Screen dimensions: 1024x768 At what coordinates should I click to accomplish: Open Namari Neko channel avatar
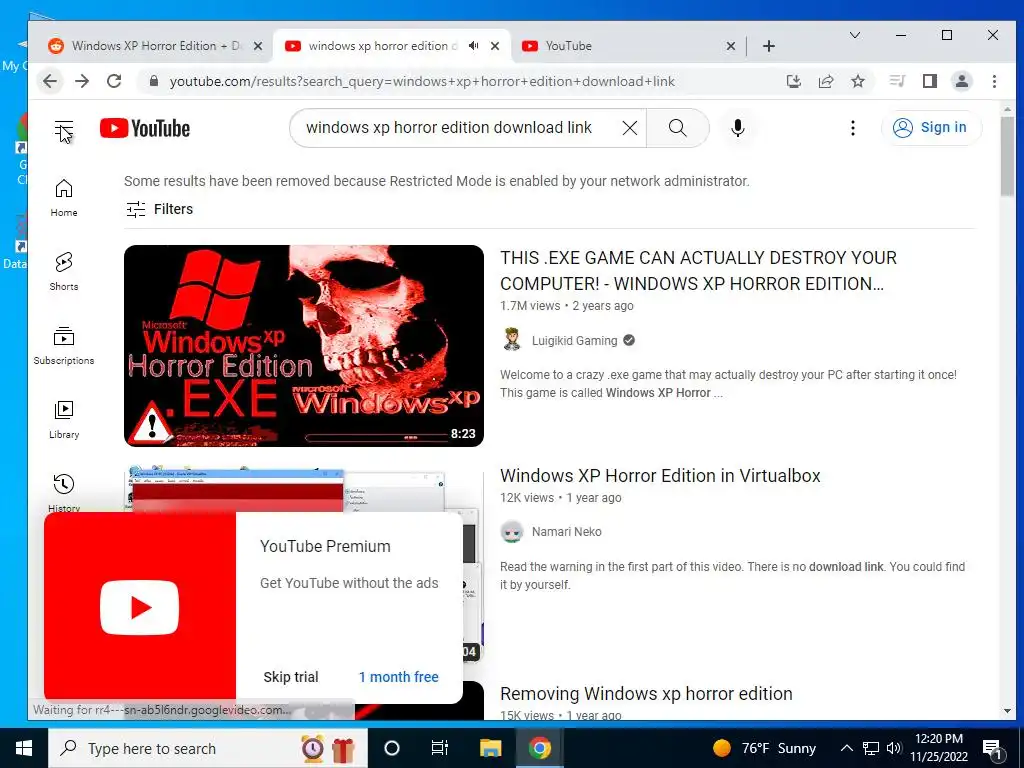(x=512, y=532)
